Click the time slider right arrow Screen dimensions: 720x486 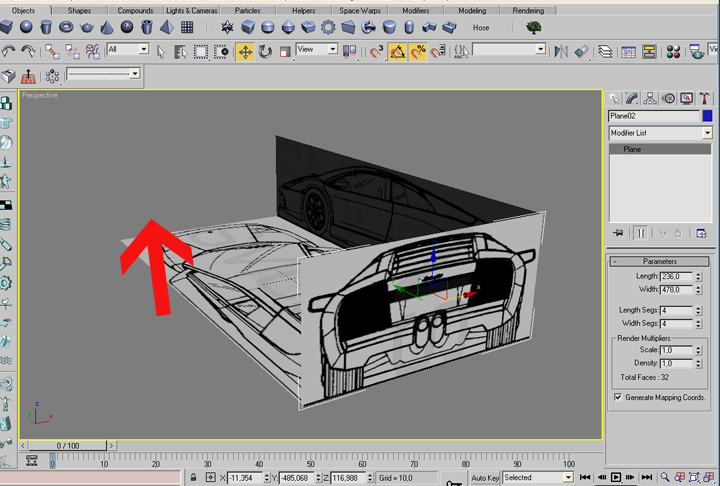click(111, 446)
